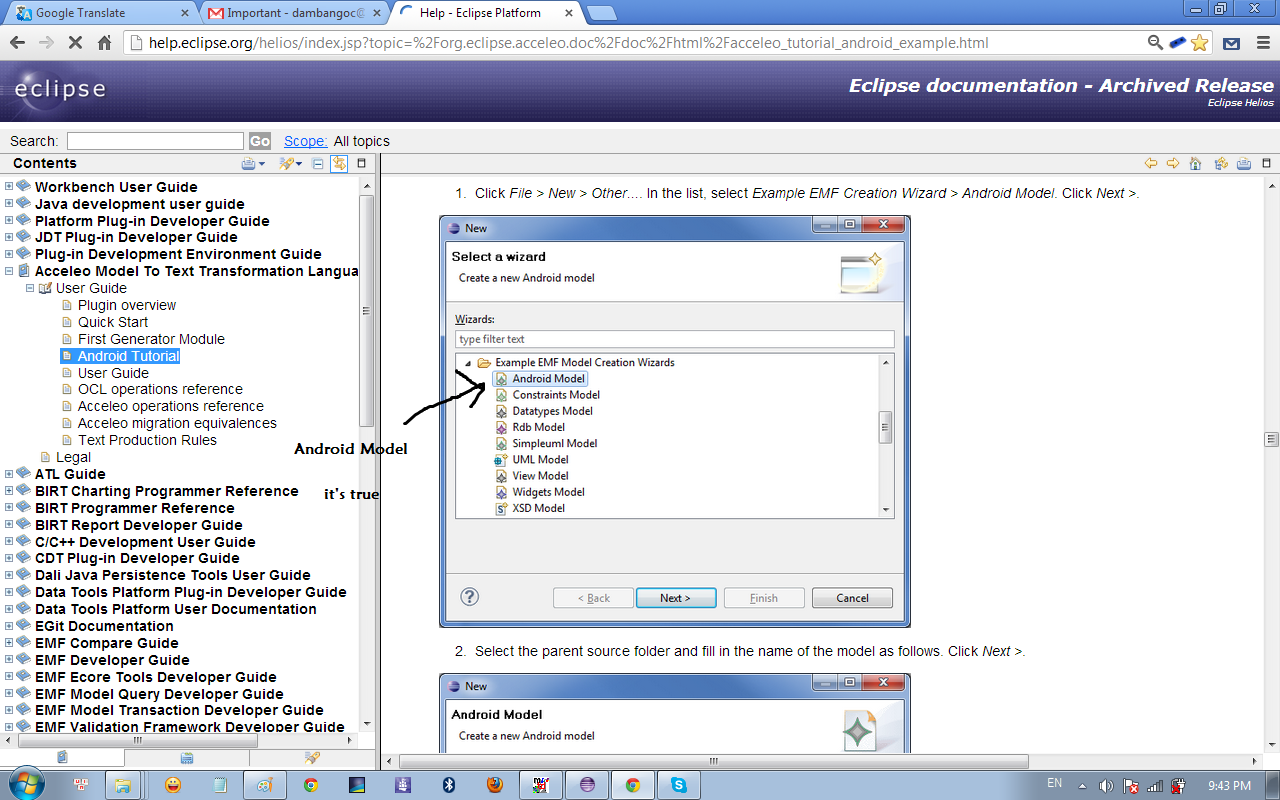Bookmark this page with the star icon
Image resolution: width=1280 pixels, height=800 pixels.
click(x=1199, y=43)
